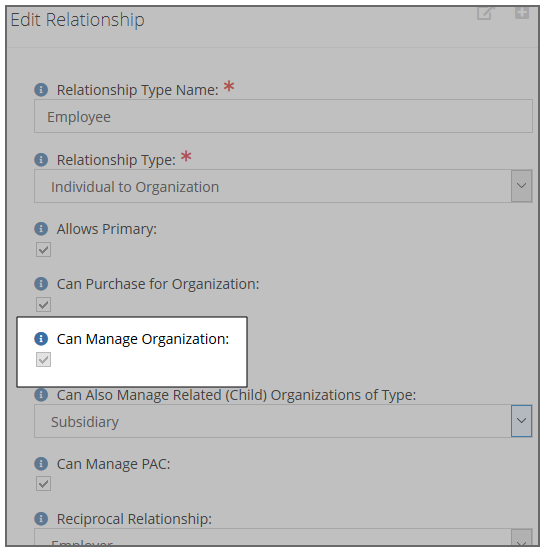
Task: Uncheck Can Purchase for Organization checkbox
Action: 43,305
